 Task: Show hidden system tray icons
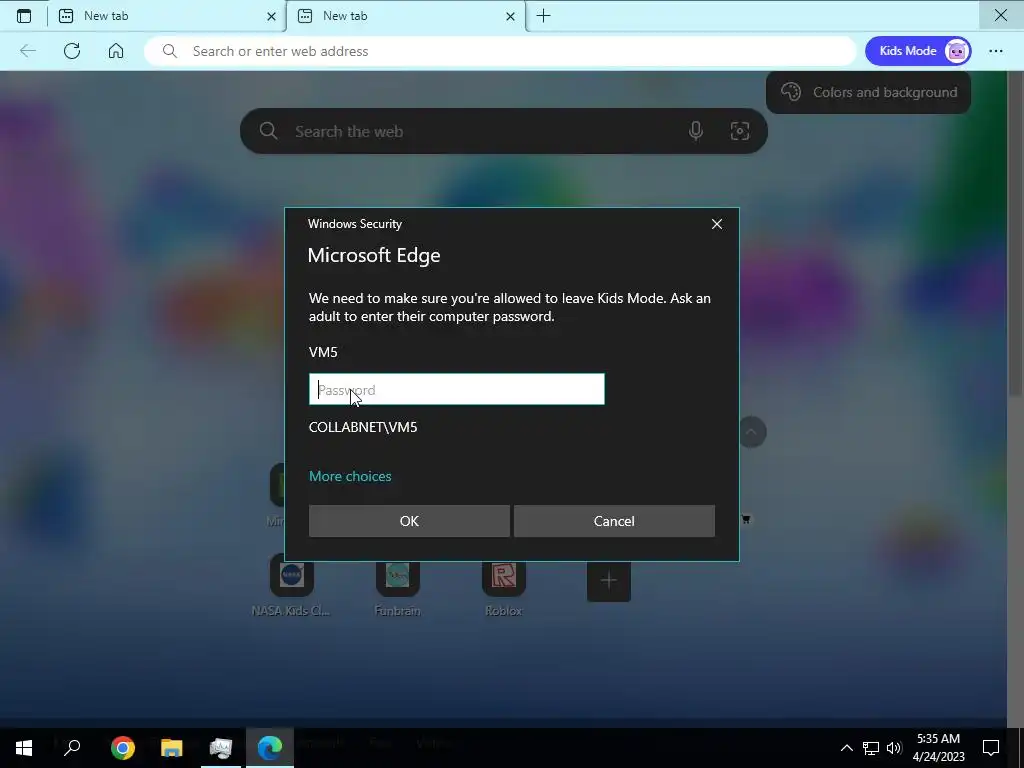click(846, 748)
